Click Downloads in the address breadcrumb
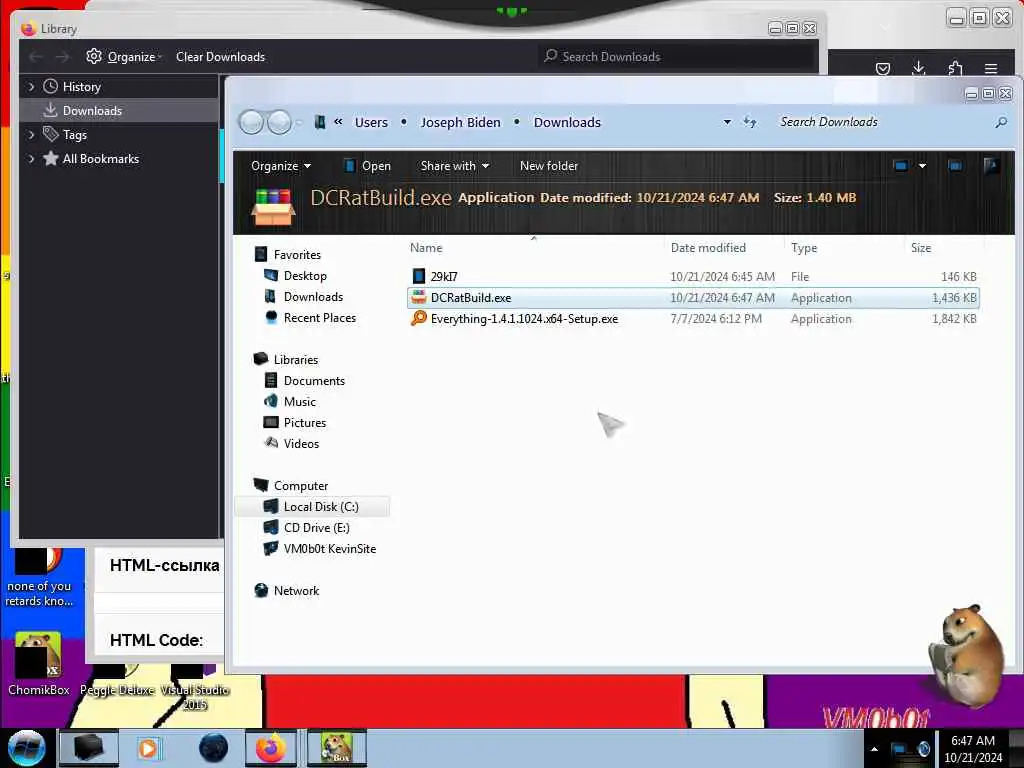This screenshot has height=768, width=1024. pos(567,122)
